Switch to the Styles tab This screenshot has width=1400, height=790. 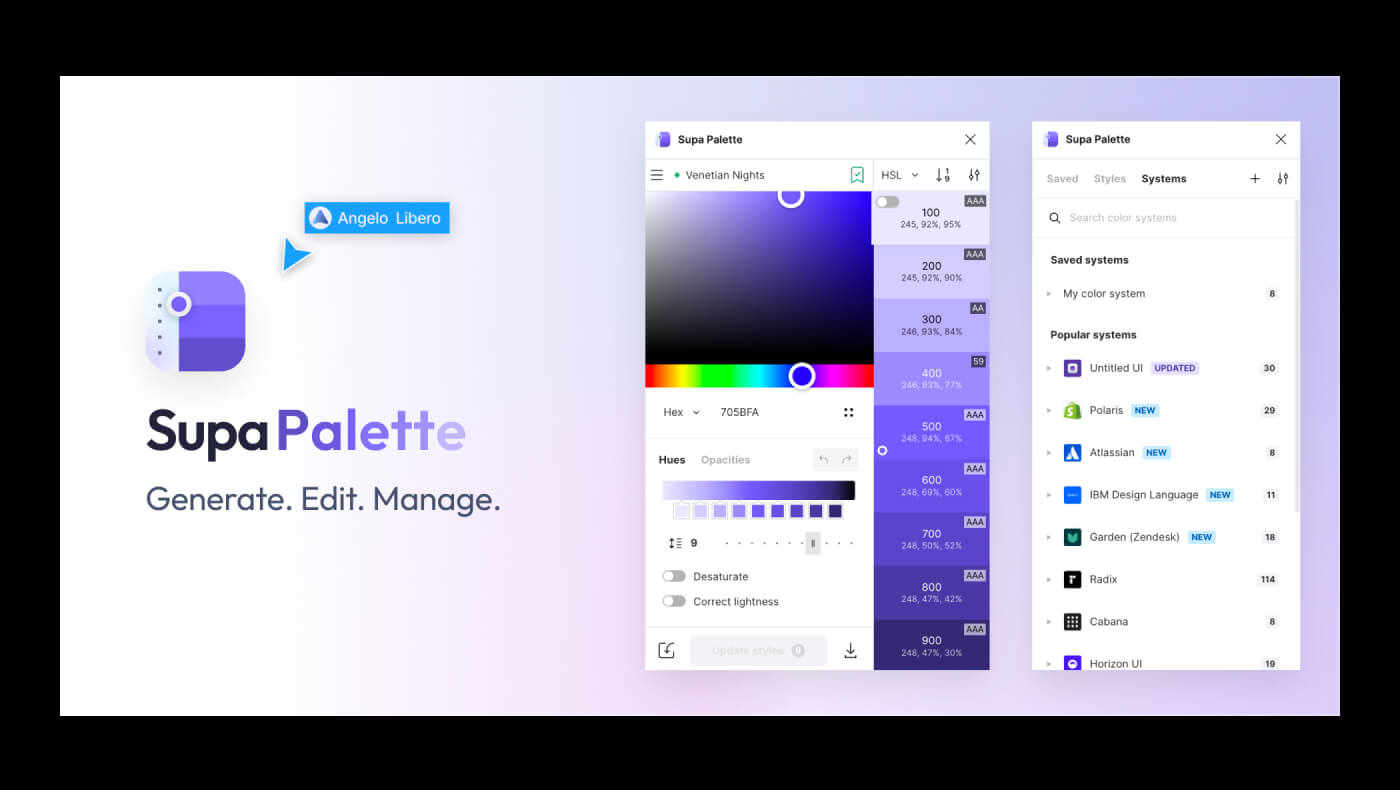[x=1110, y=179]
